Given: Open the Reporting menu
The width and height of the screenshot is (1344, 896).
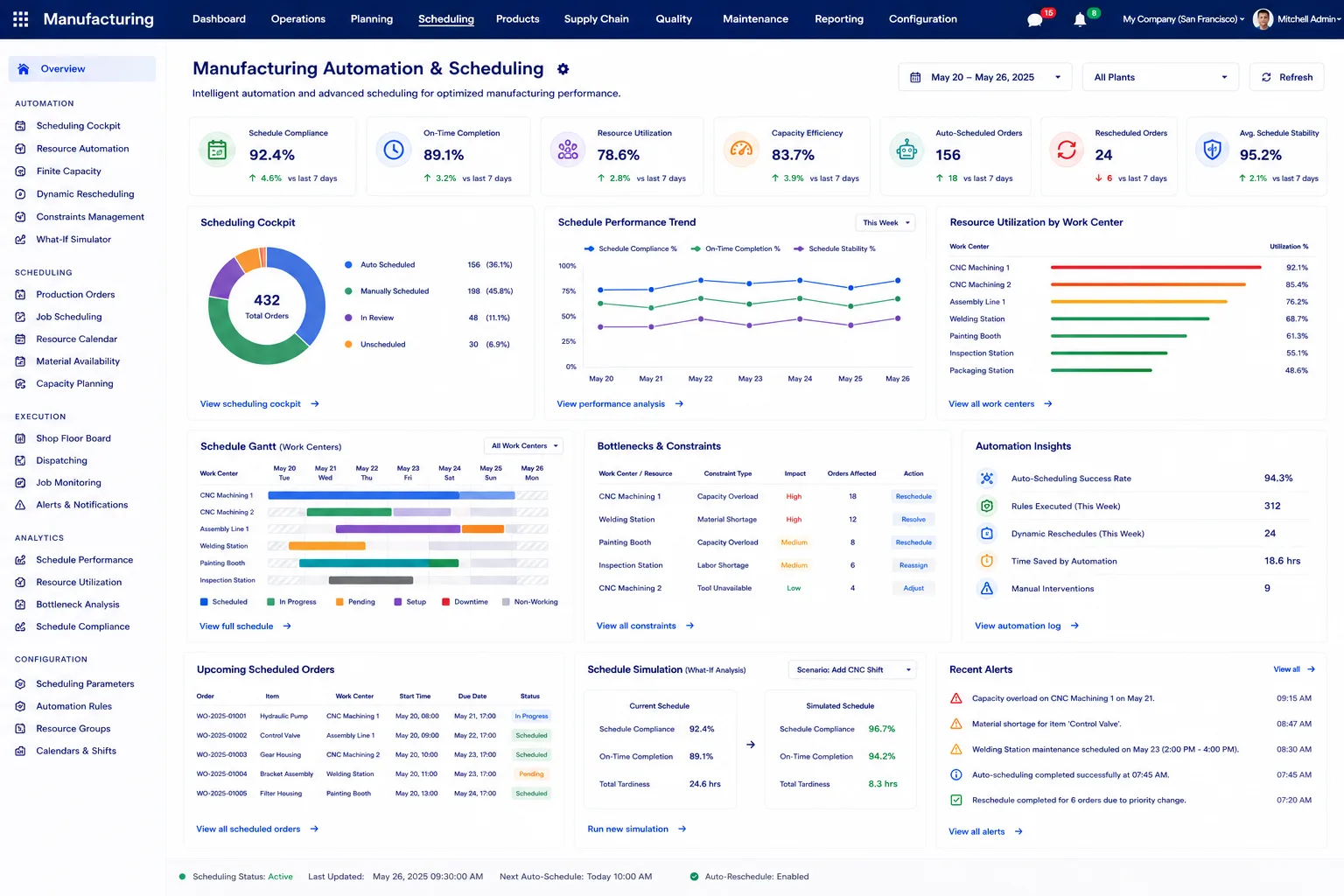Looking at the screenshot, I should coord(839,19).
